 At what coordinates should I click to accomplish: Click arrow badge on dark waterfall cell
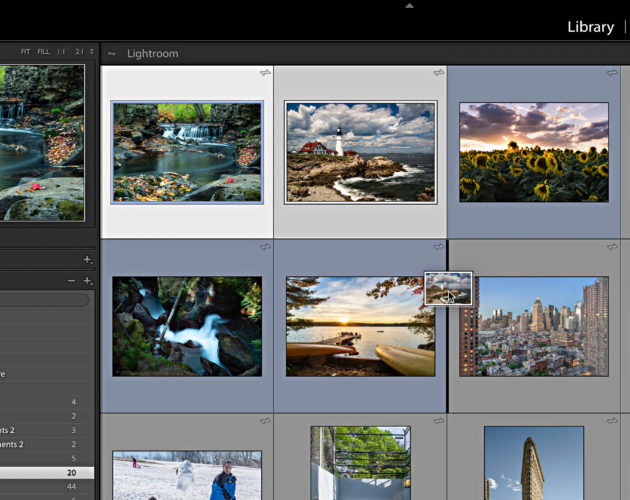coord(265,247)
